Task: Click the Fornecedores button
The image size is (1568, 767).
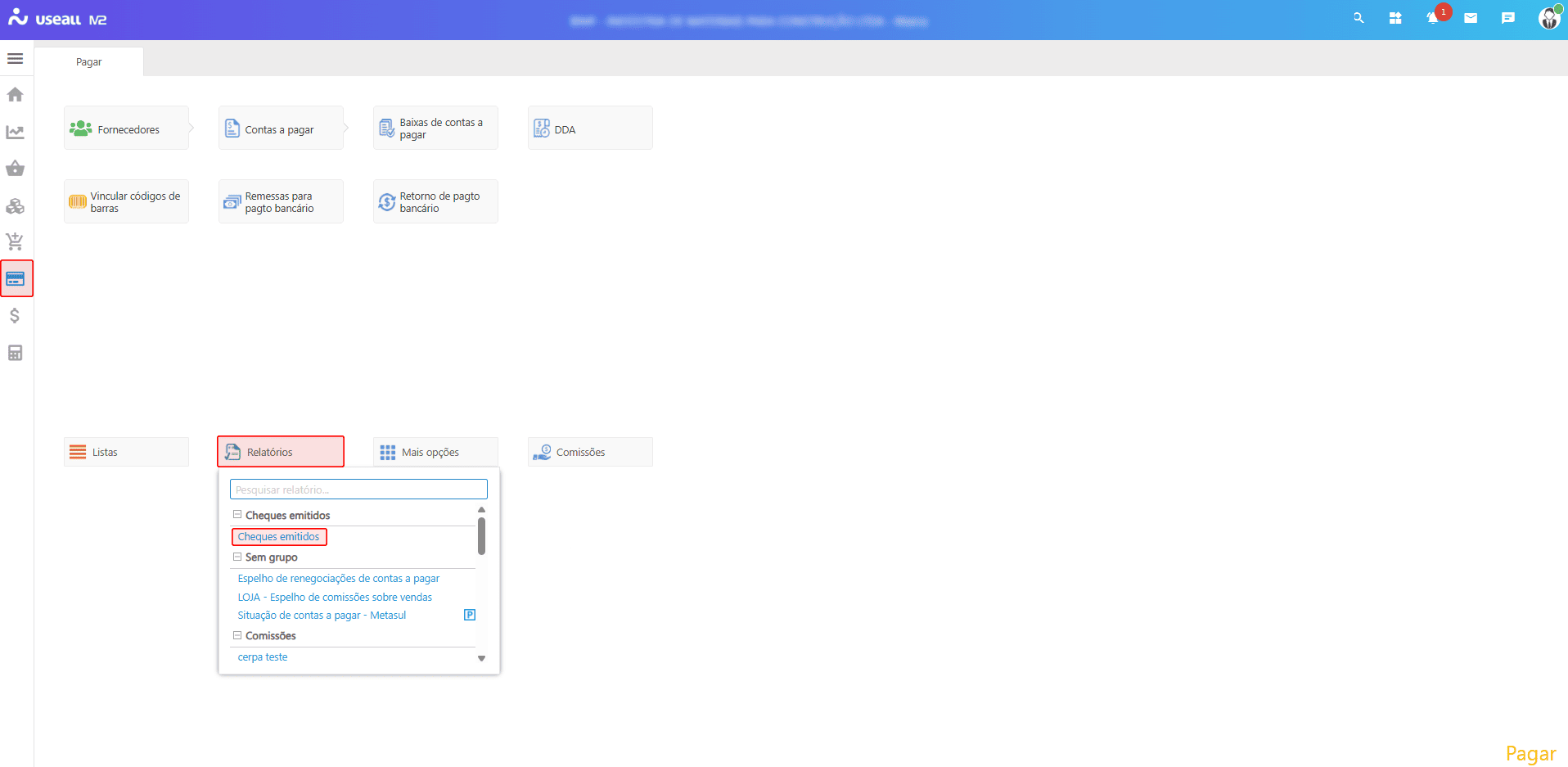Action: (x=126, y=129)
